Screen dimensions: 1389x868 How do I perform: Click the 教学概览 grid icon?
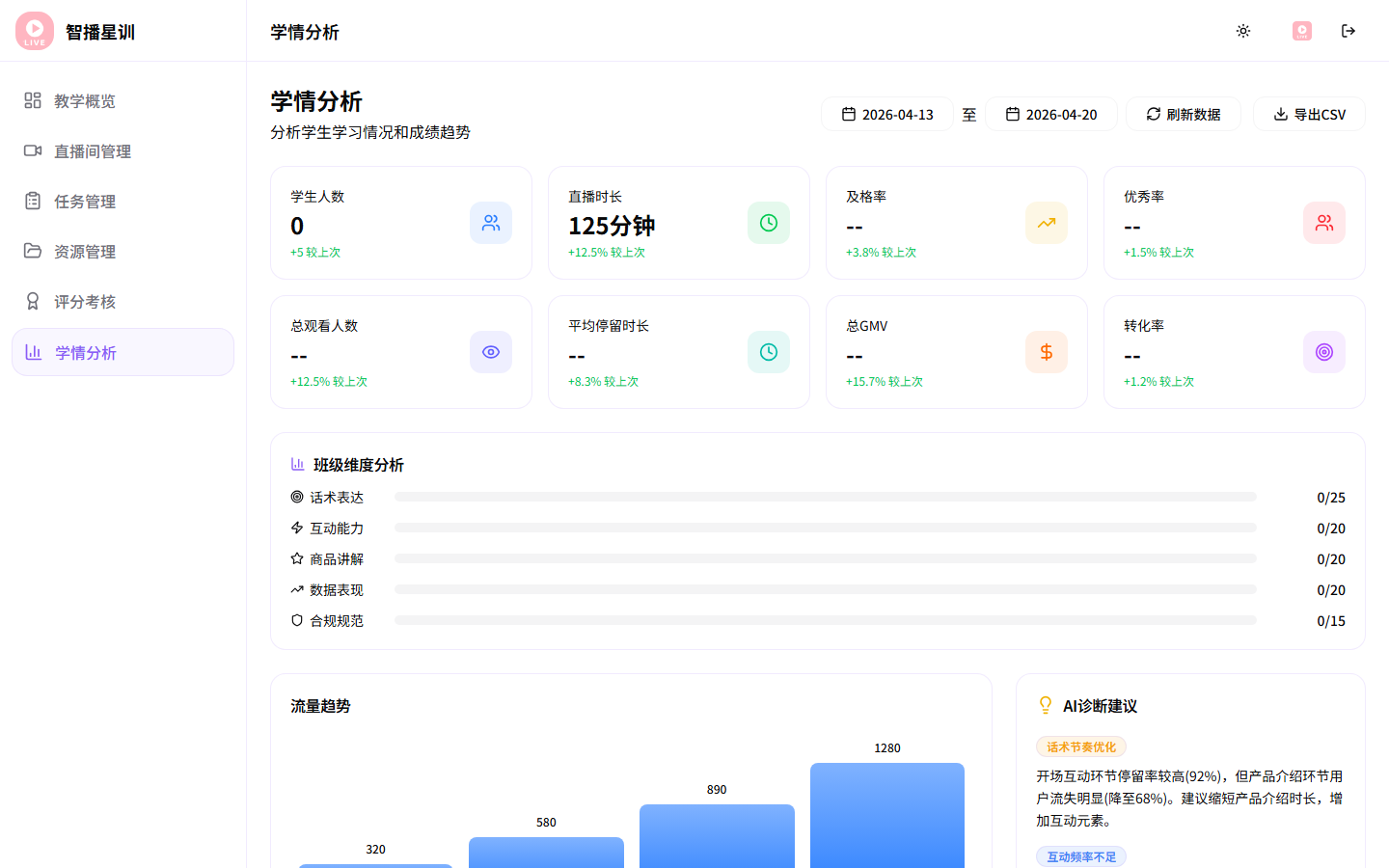(x=33, y=100)
